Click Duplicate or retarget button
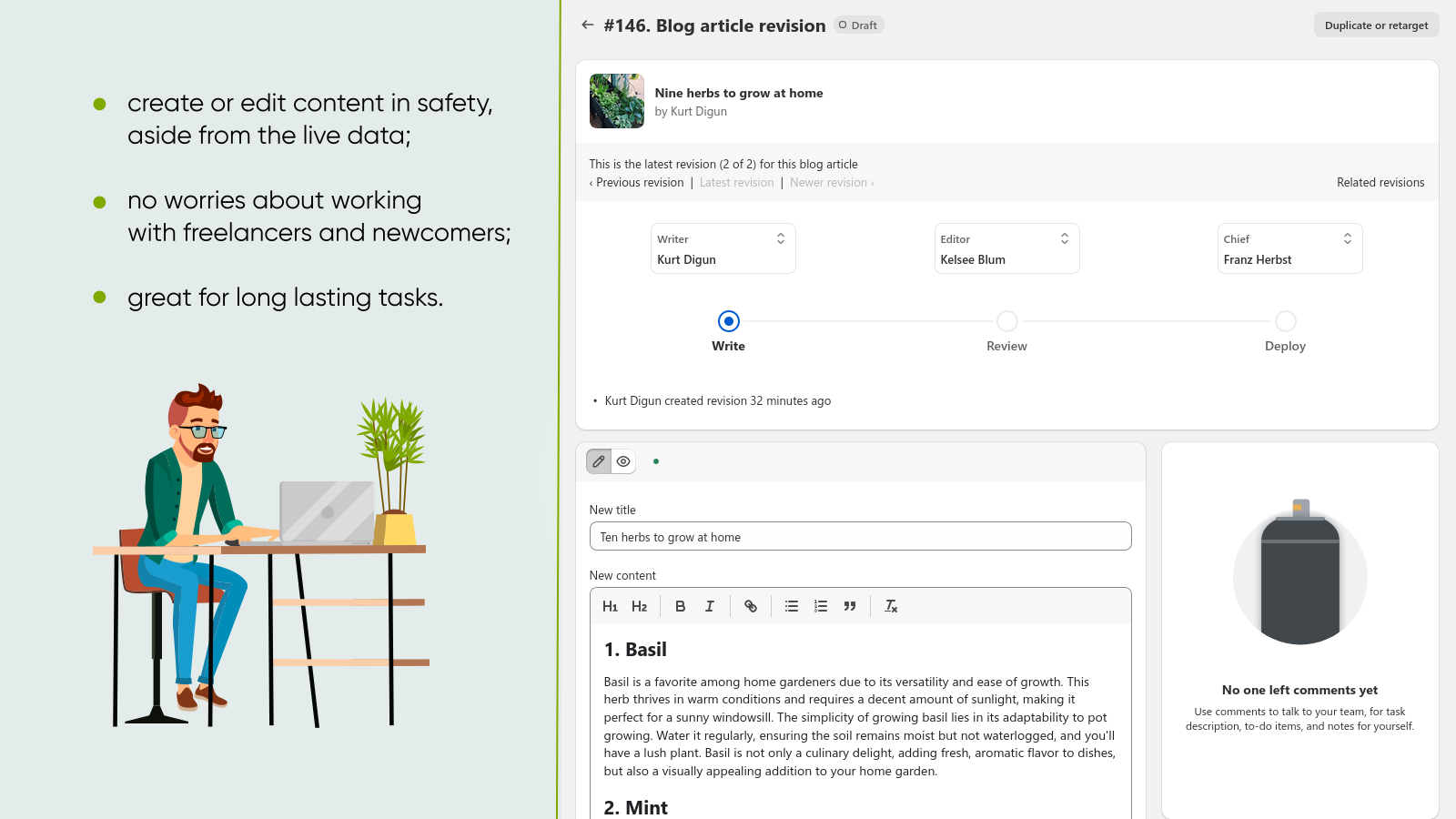Viewport: 1456px width, 819px height. click(x=1376, y=25)
